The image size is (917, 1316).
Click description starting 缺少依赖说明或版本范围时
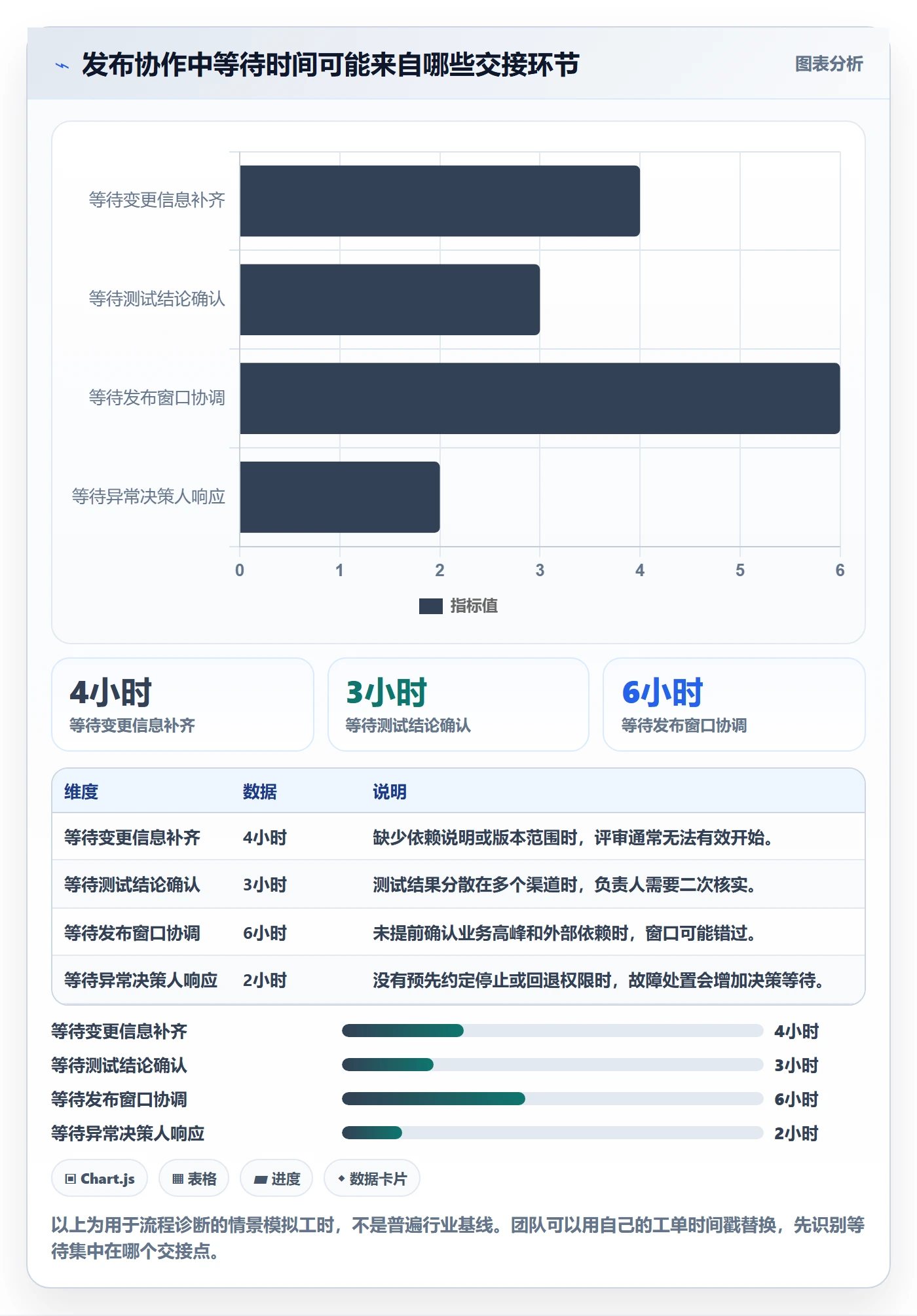573,837
